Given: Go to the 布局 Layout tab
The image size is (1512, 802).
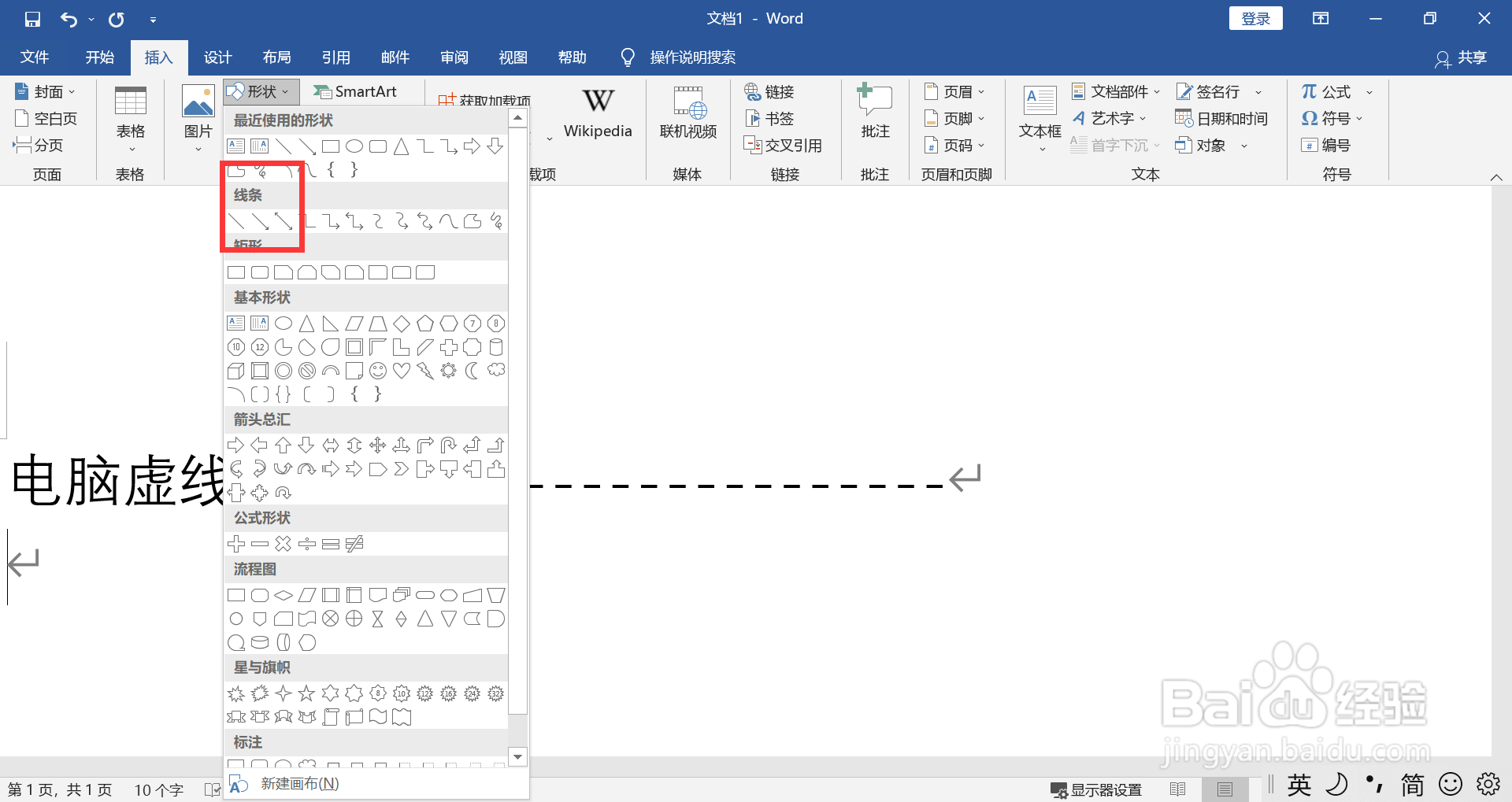Looking at the screenshot, I should (277, 57).
